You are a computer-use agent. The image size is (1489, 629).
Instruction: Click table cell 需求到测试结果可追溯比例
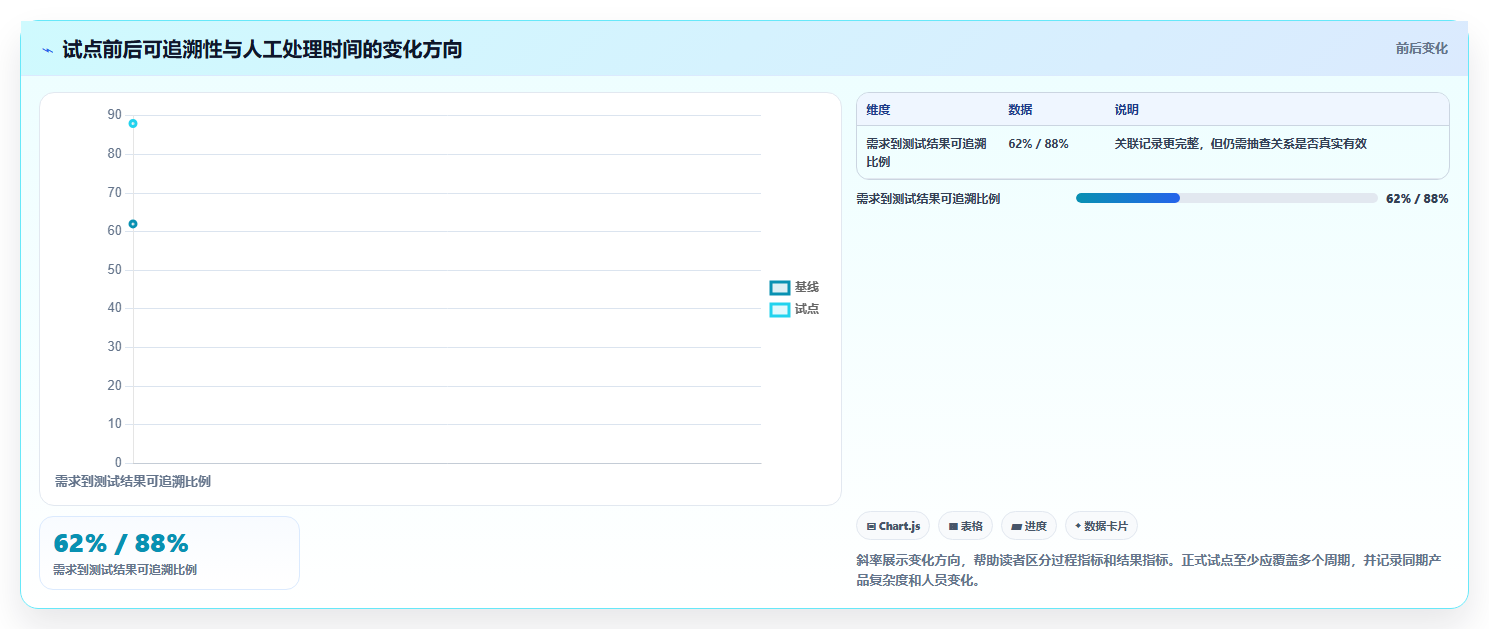pyautogui.click(x=926, y=153)
